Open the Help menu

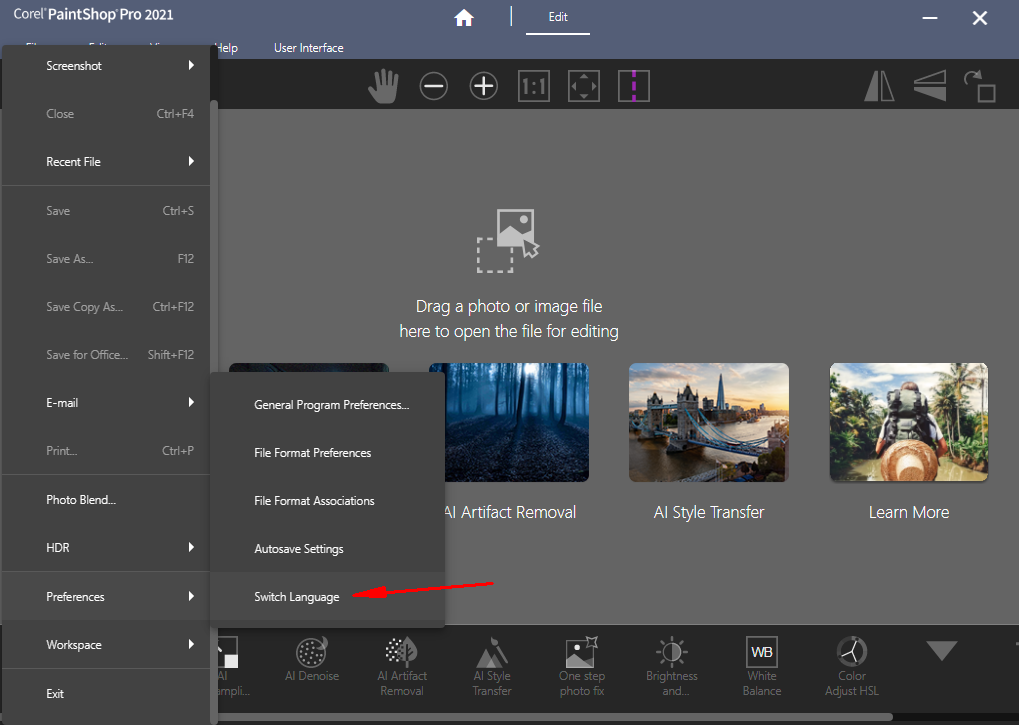[226, 48]
